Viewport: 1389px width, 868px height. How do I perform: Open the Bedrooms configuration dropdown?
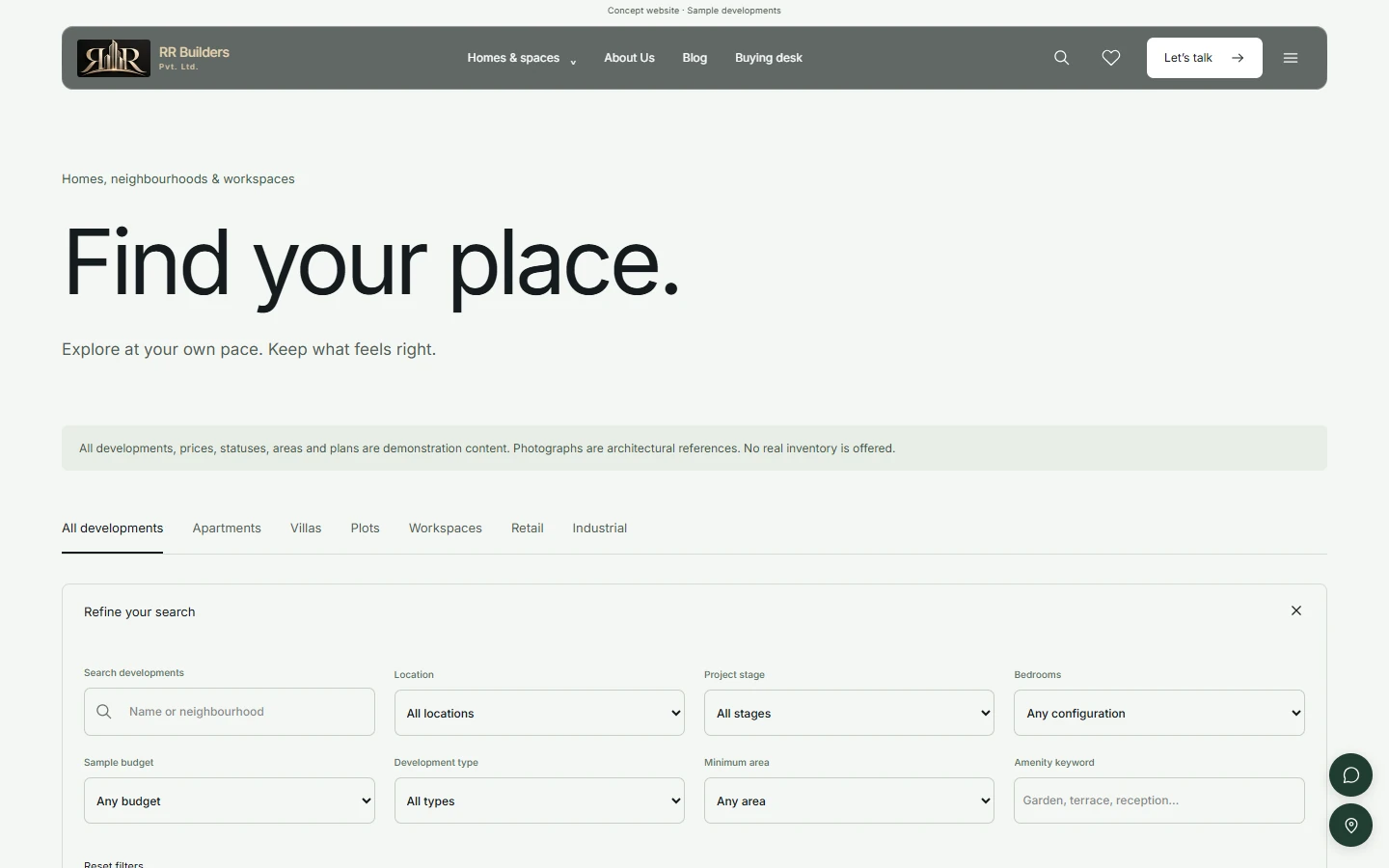point(1159,713)
